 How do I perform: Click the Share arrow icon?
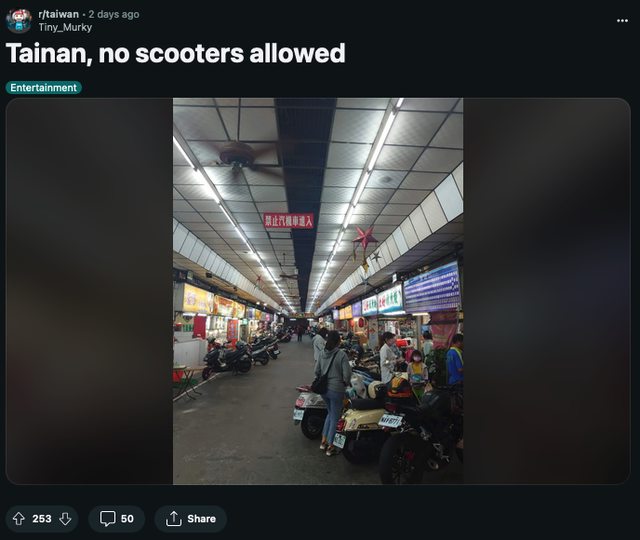173,519
